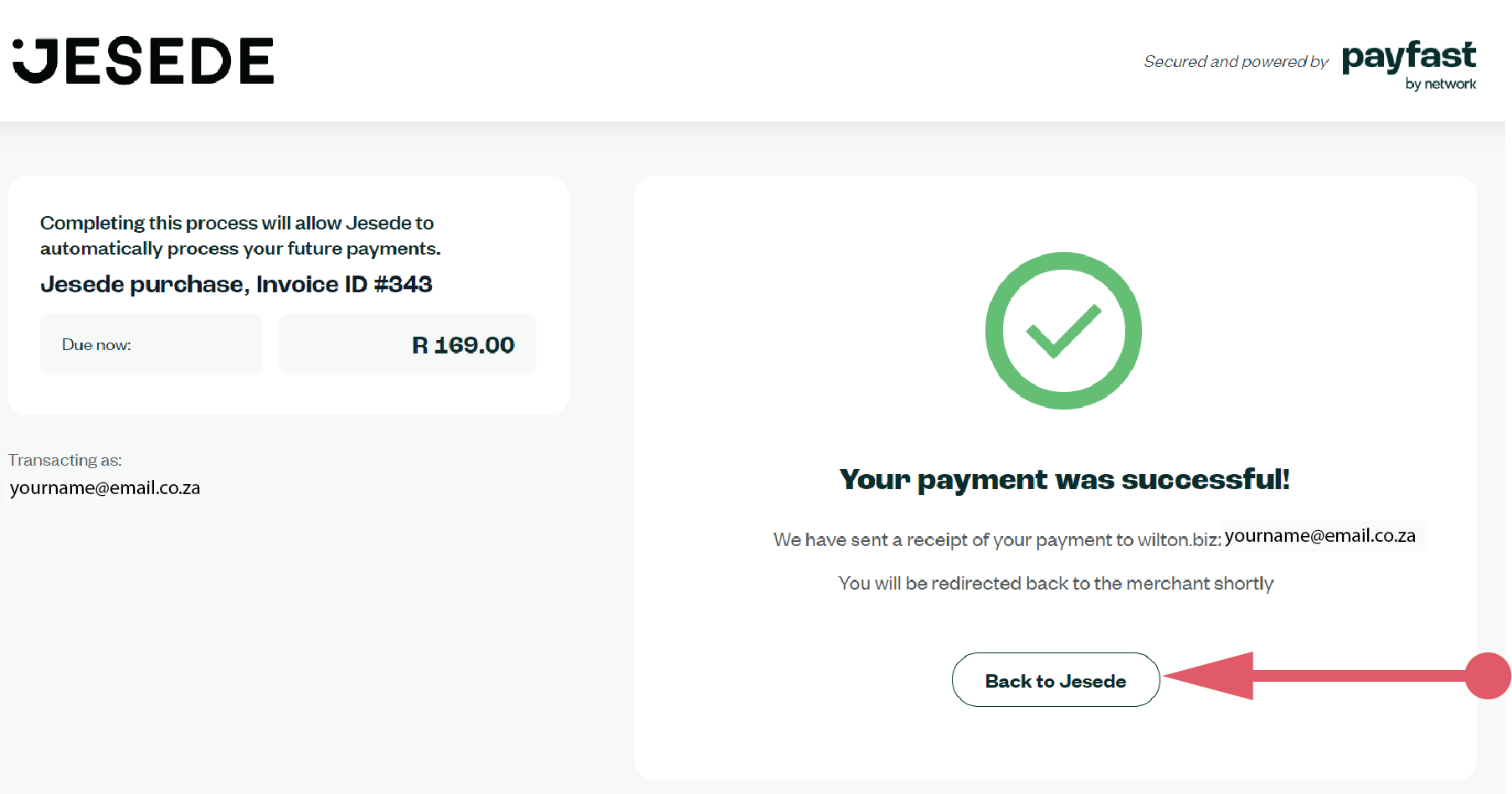Click the red arrow pointing at the button
The height and width of the screenshot is (794, 1512).
1306,676
